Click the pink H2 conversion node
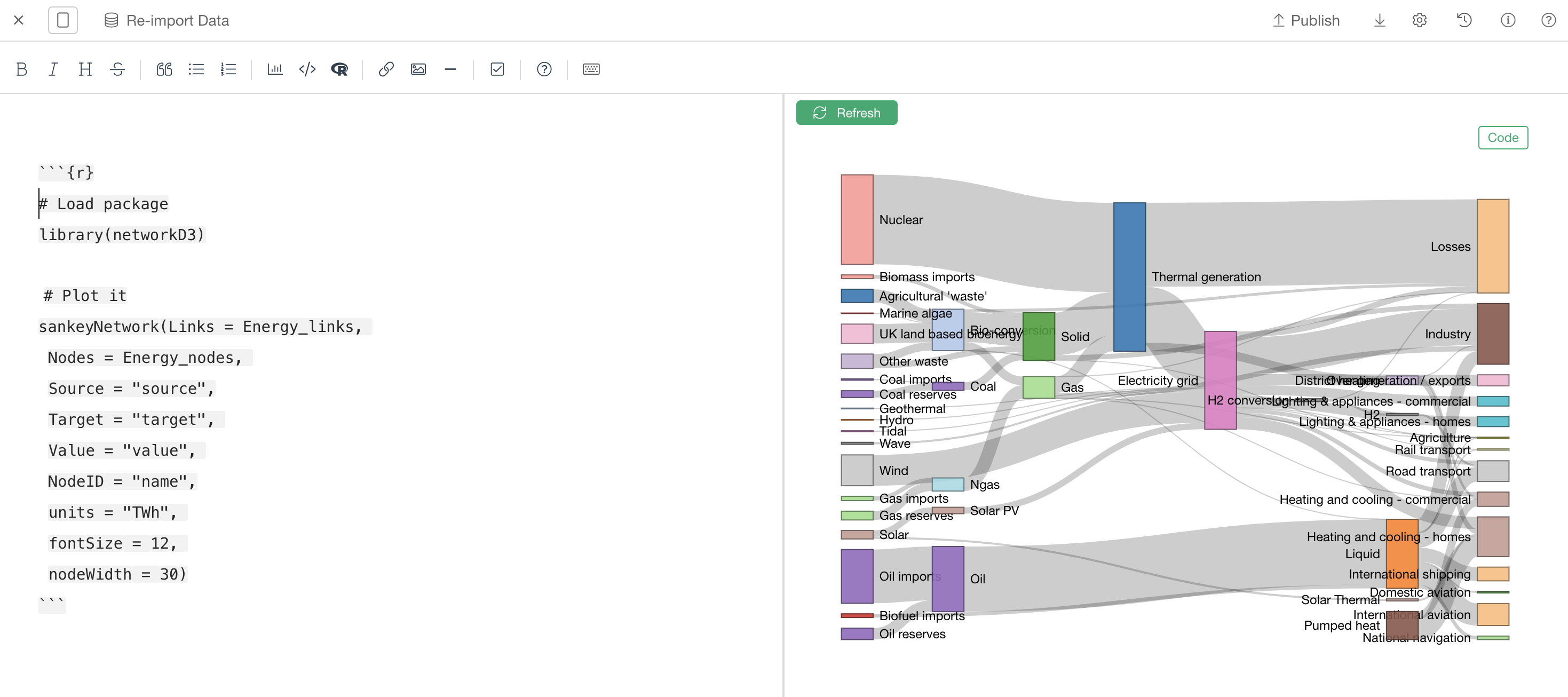Viewport: 1568px width, 697px height. pyautogui.click(x=1221, y=381)
